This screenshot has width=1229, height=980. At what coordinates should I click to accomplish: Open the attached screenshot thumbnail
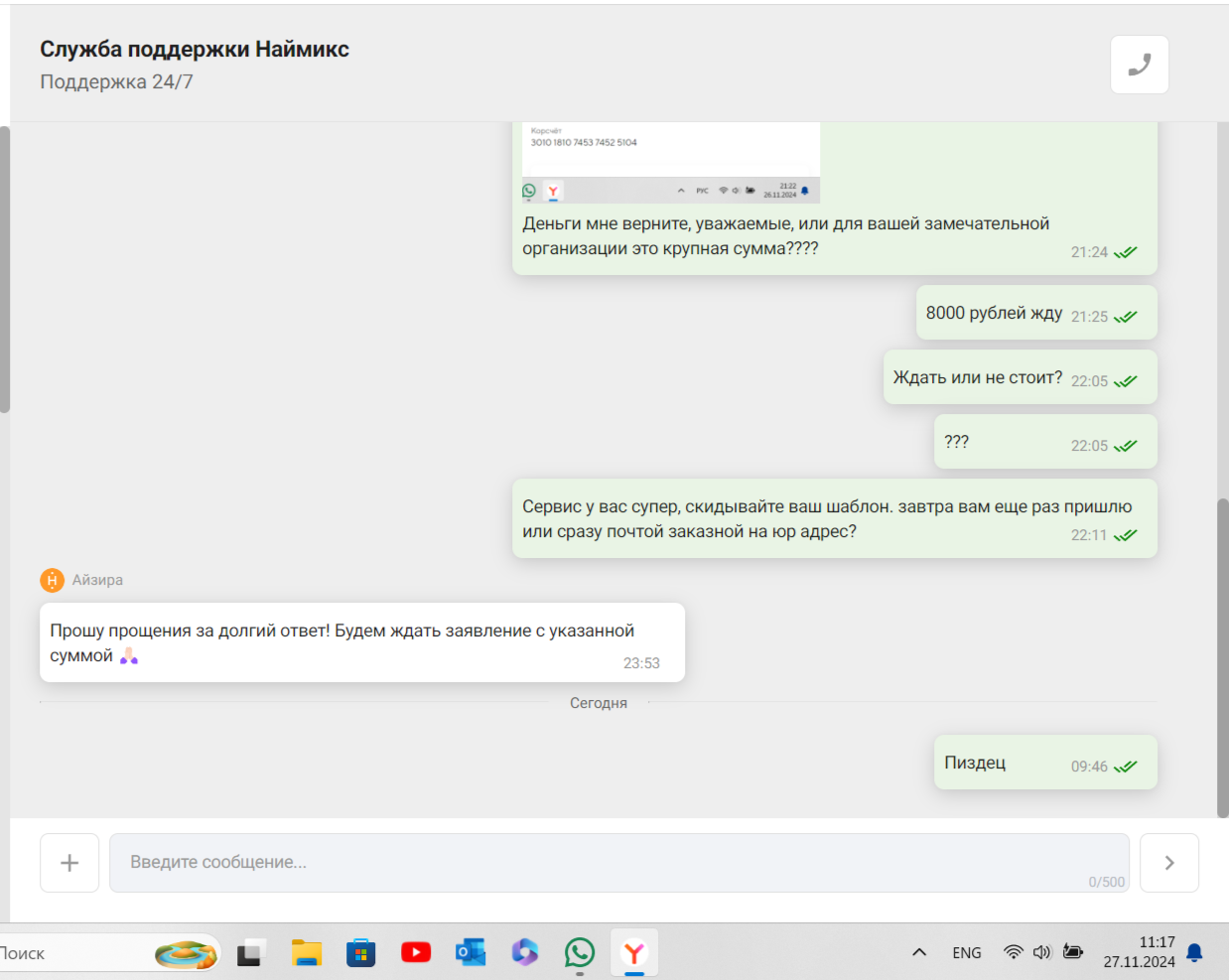click(671, 163)
